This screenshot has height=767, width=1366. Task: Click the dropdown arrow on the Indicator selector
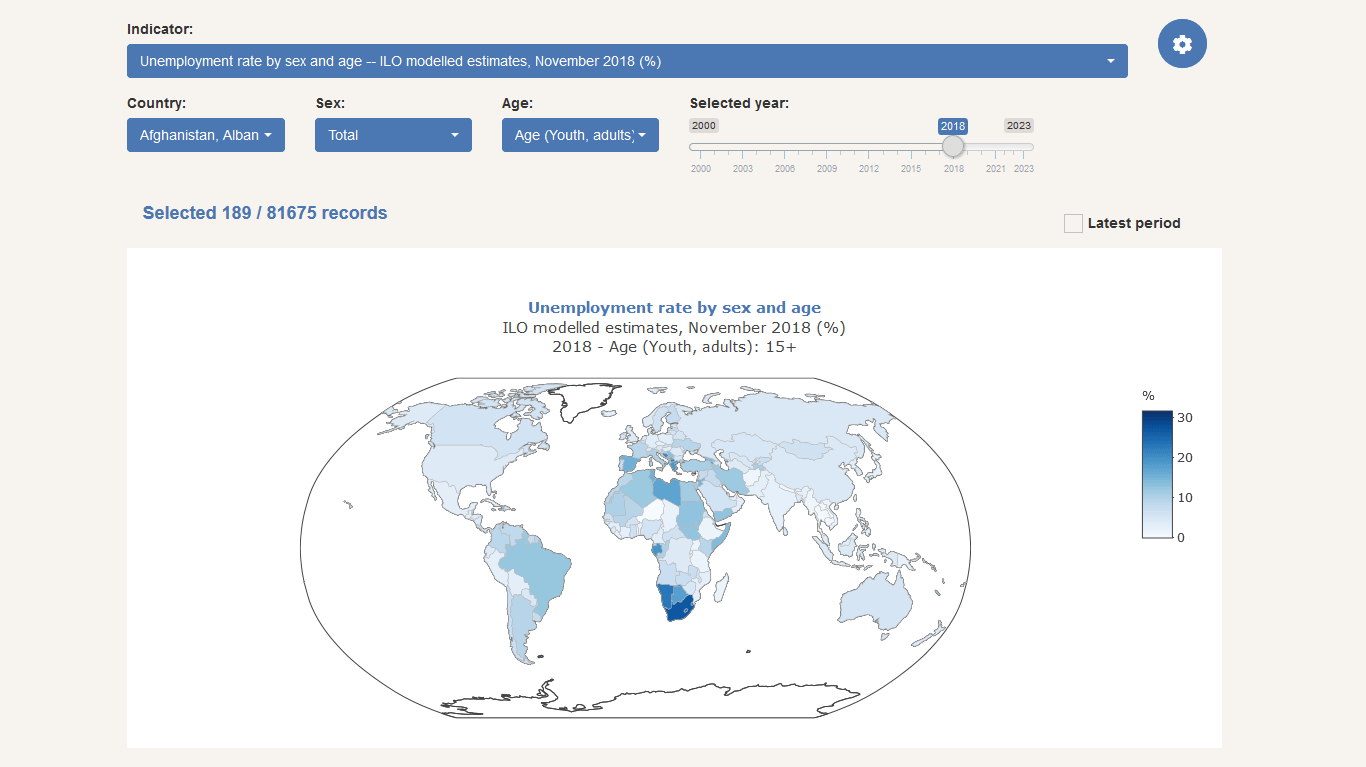[1110, 61]
